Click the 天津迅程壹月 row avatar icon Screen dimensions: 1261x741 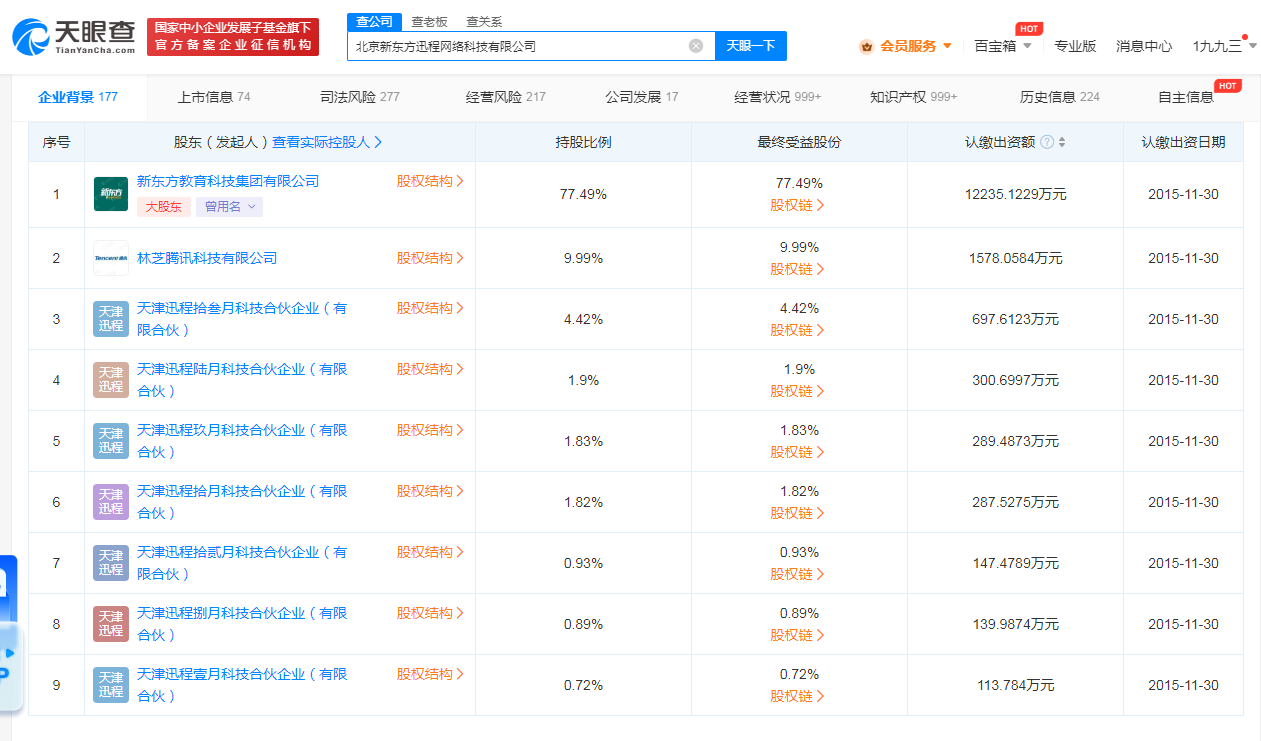point(111,685)
